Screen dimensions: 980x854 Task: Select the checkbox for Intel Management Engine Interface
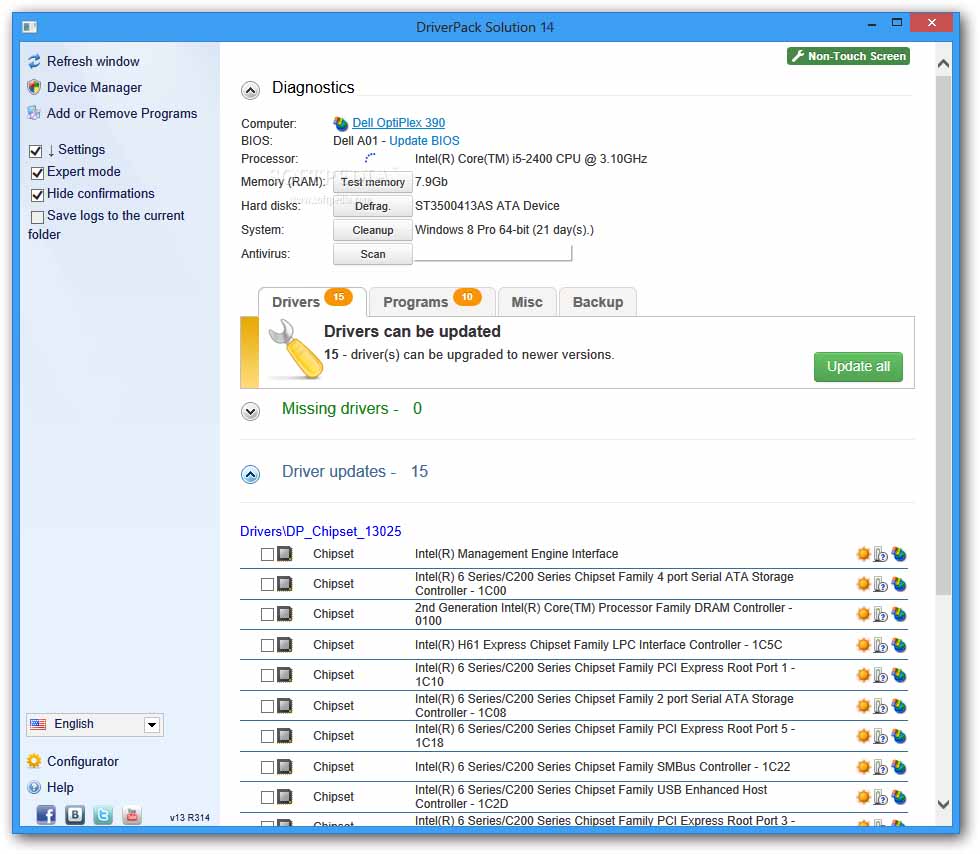coord(268,553)
